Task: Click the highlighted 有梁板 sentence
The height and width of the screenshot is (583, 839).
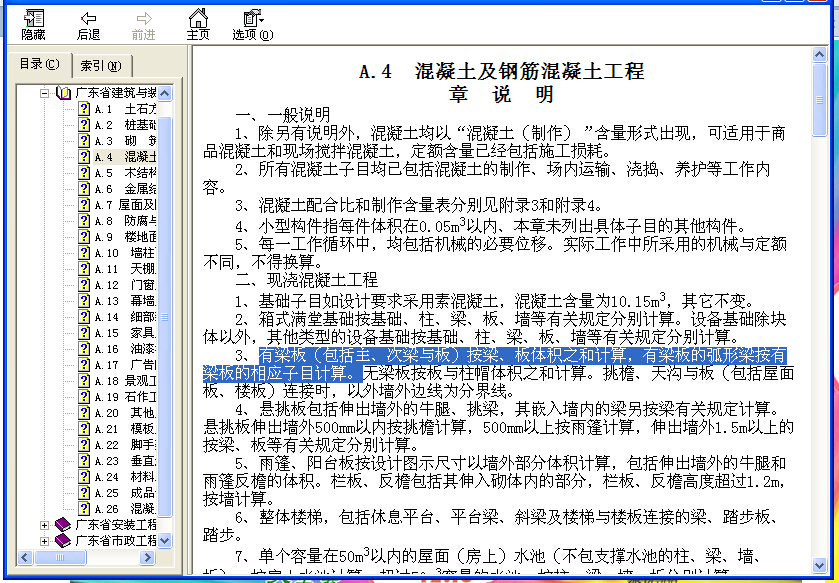Action: point(494,364)
